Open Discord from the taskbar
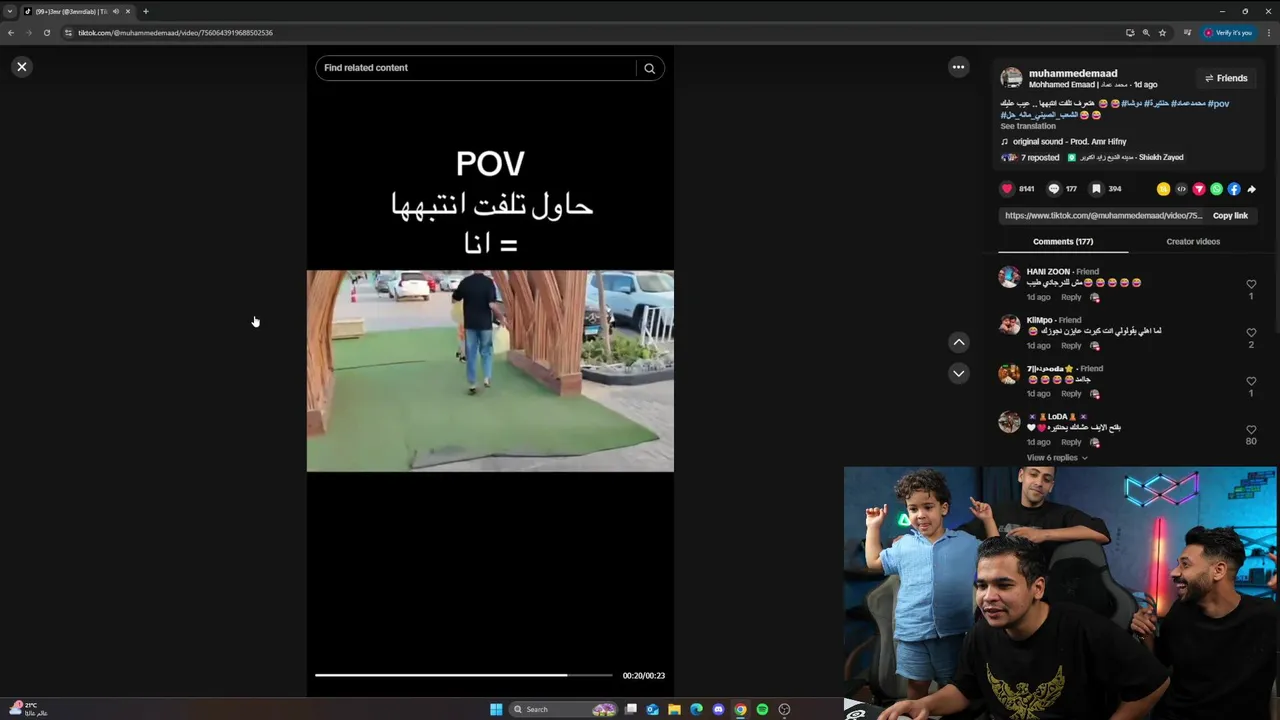This screenshot has width=1280, height=720. click(x=718, y=709)
